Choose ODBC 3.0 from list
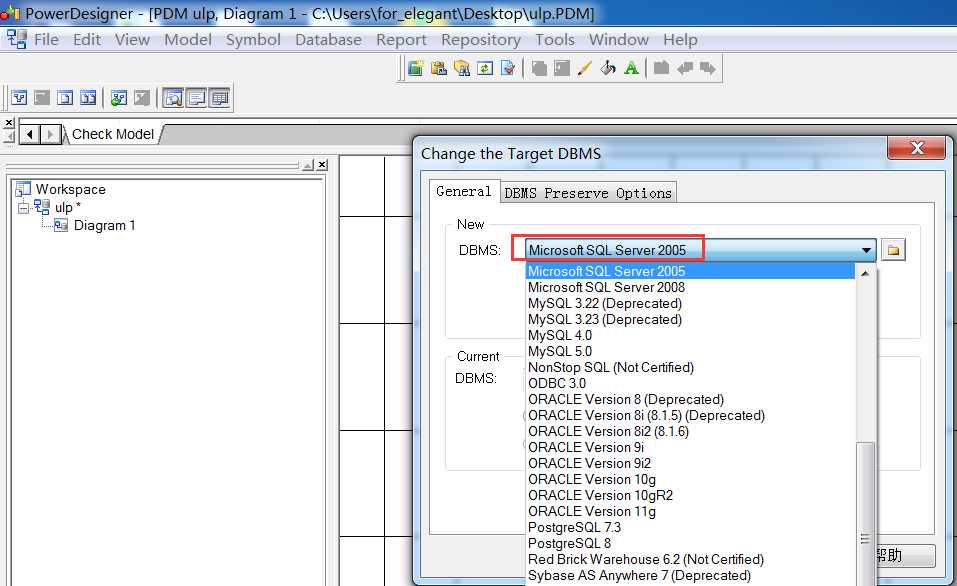This screenshot has height=586, width=957. pyautogui.click(x=690, y=383)
